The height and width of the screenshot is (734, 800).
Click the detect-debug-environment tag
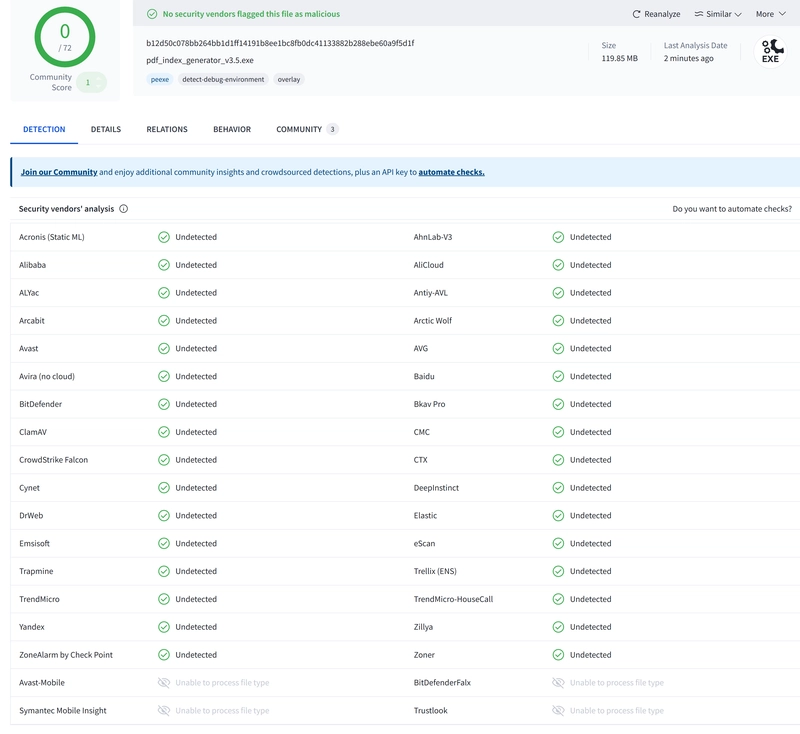223,79
